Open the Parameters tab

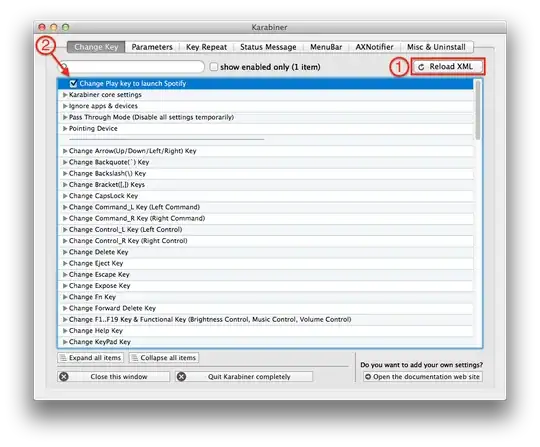click(x=152, y=47)
